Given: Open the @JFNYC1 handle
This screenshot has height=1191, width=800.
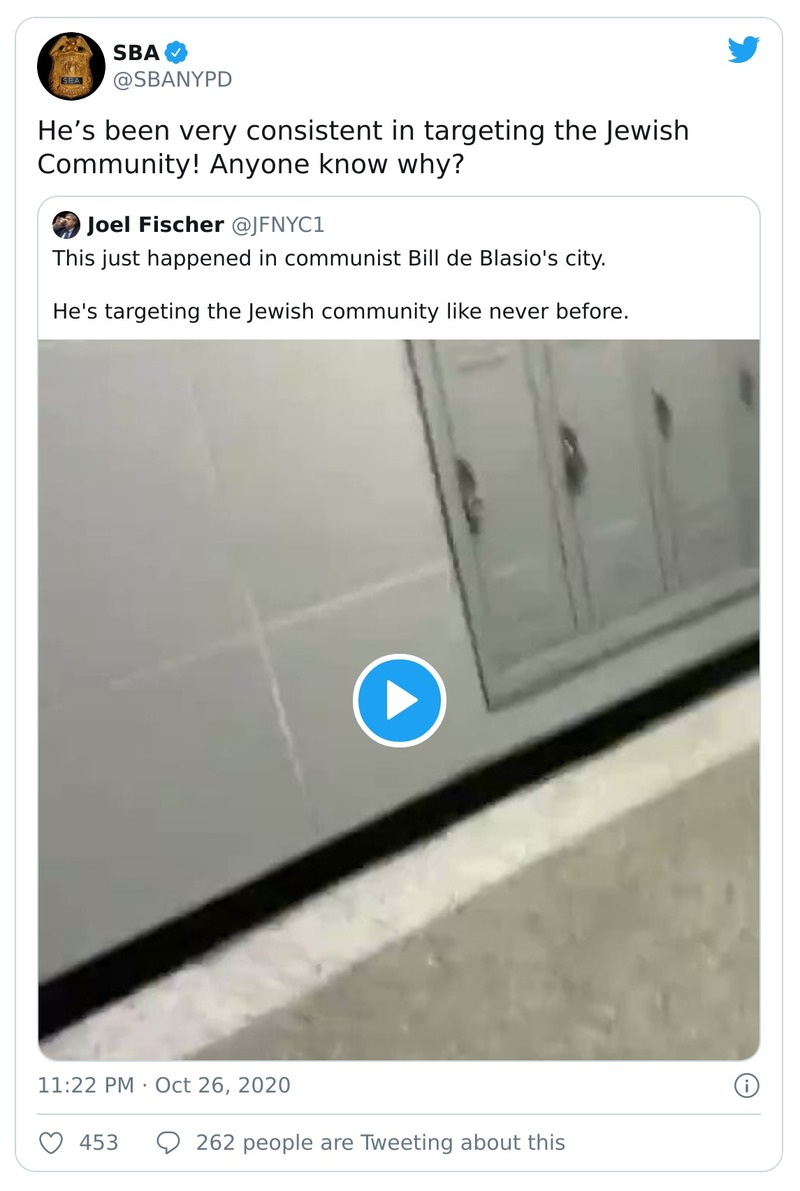Looking at the screenshot, I should tap(277, 225).
